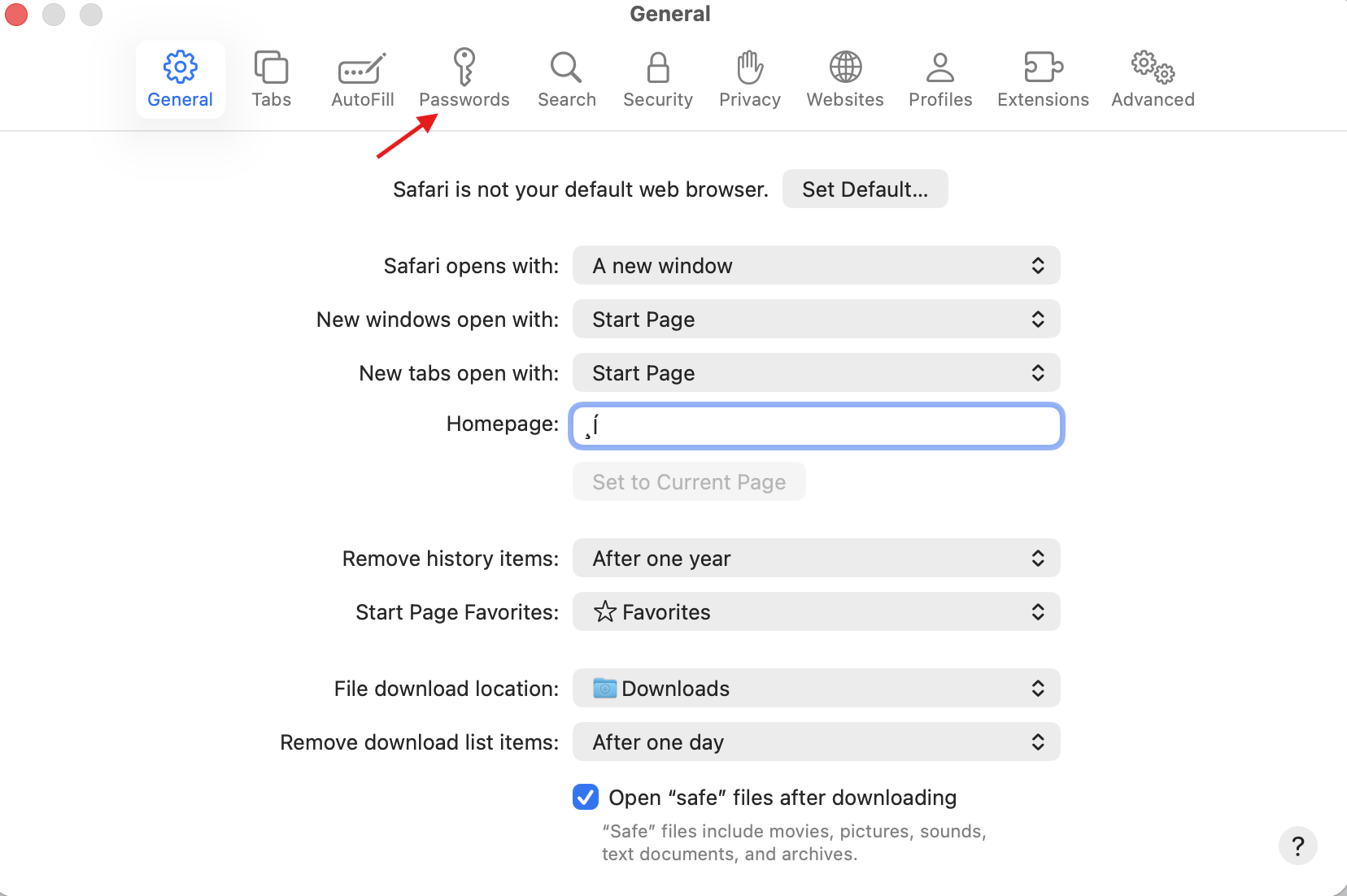Open the Search magnifier icon
Screen dimensions: 1347x896
click(566, 67)
